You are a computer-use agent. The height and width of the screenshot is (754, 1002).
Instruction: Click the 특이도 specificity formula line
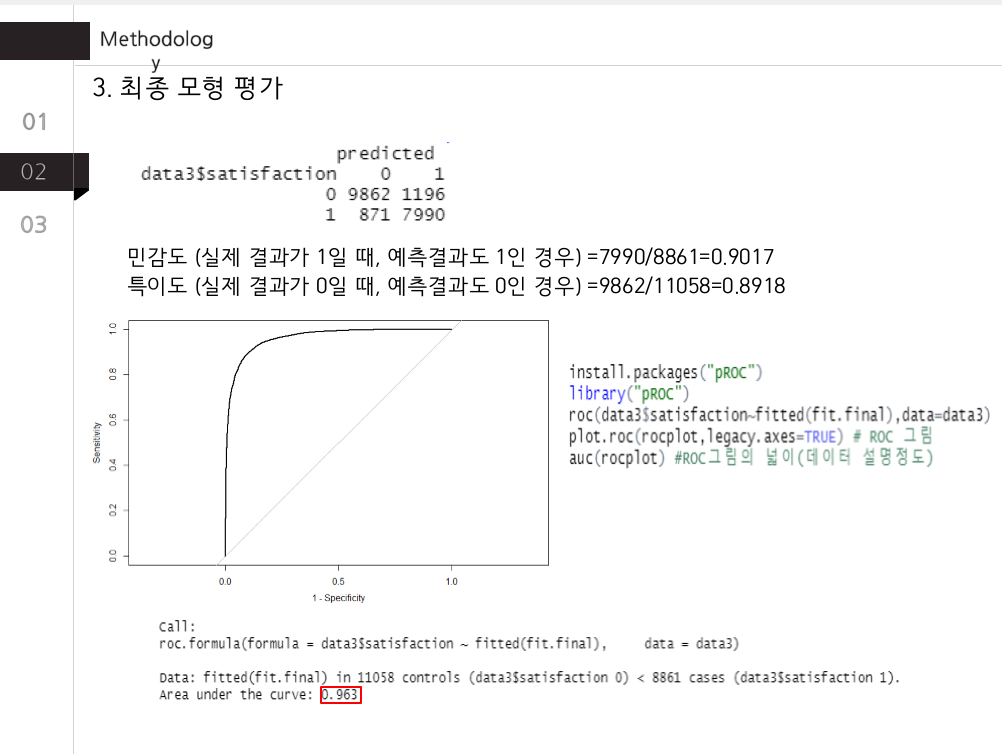click(456, 286)
